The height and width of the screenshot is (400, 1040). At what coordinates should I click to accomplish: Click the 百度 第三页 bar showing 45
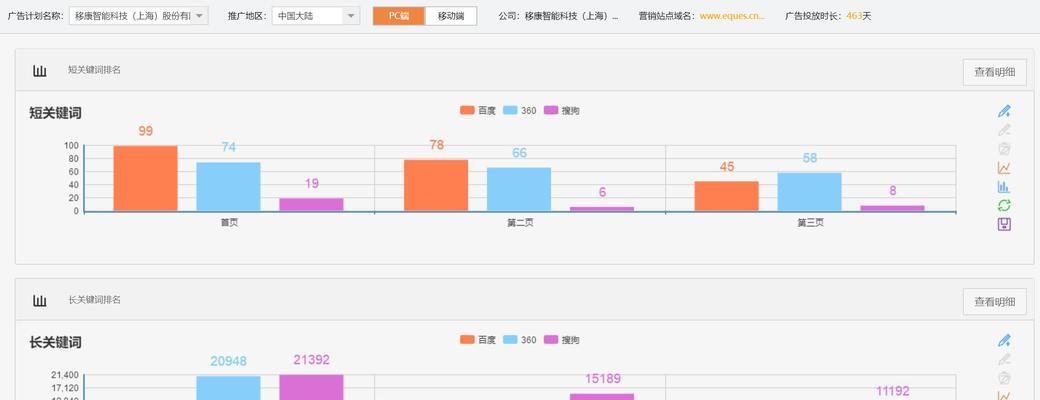point(726,196)
